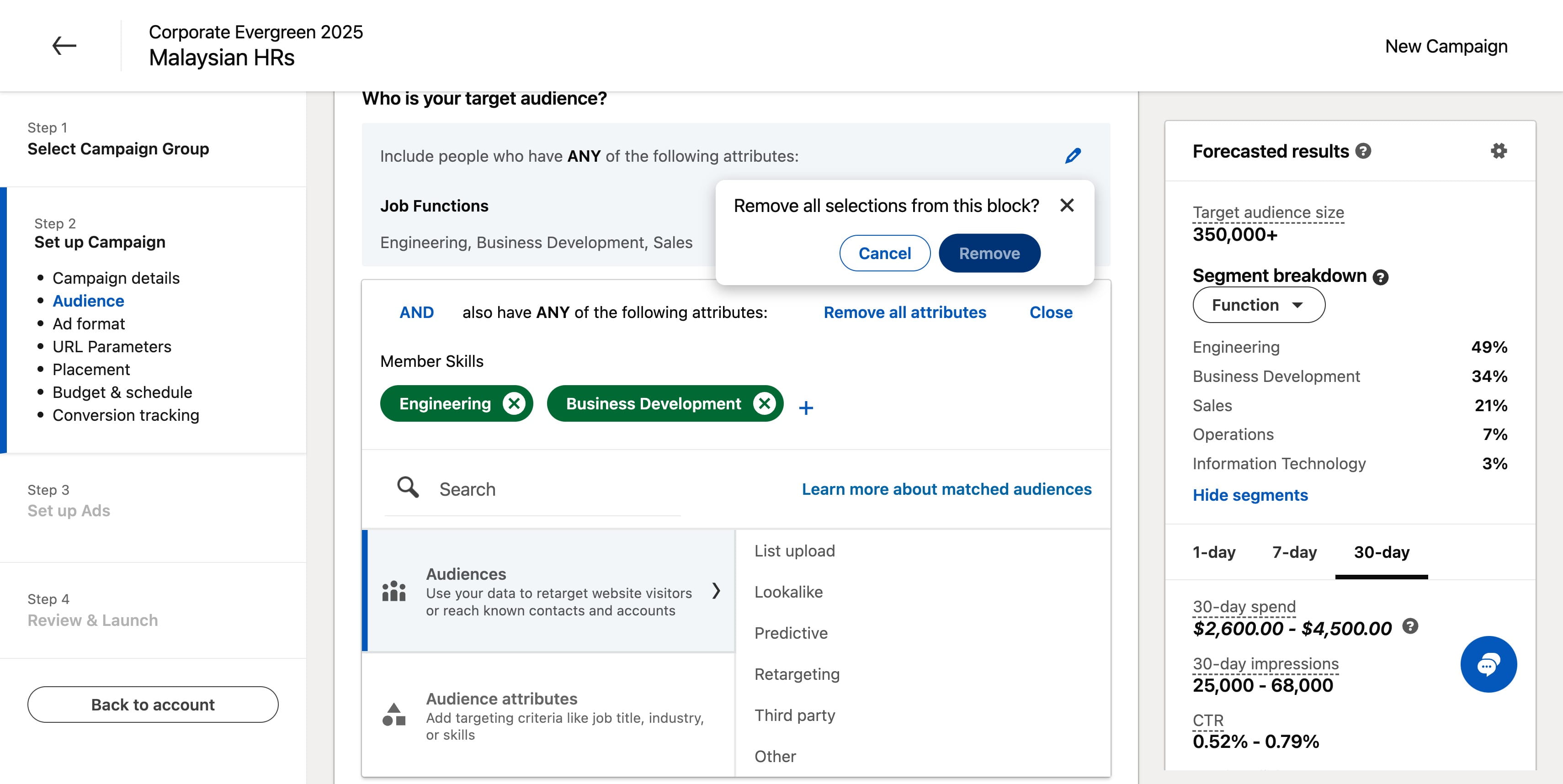Click Back to account button
Viewport: 1563px width, 784px height.
[x=153, y=704]
